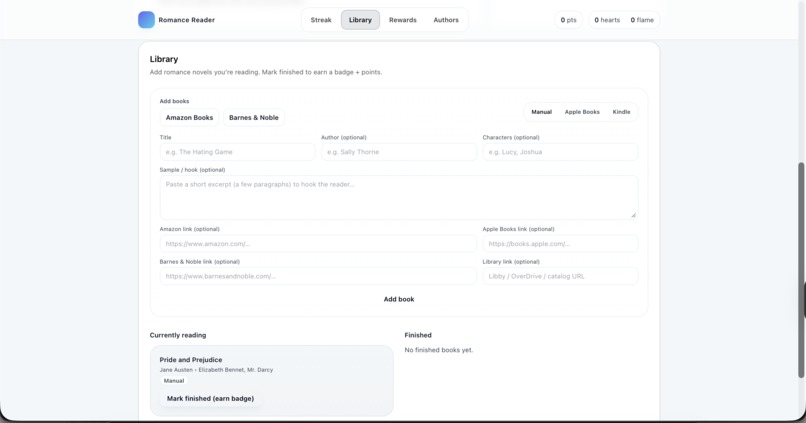Viewport: 806px width, 423px height.
Task: Select Kindle entry mode
Action: (x=621, y=112)
